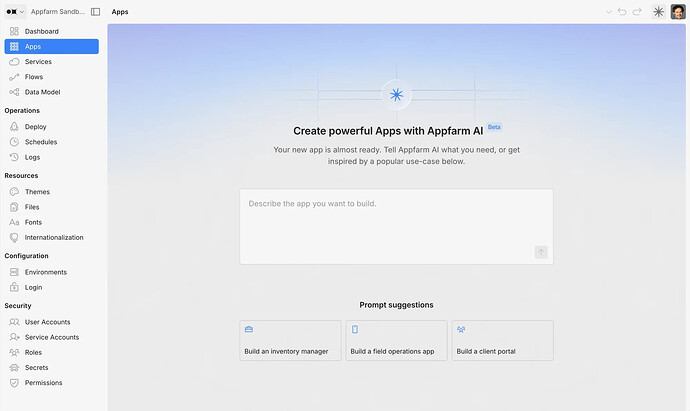Click the Logs history icon
The height and width of the screenshot is (411, 690).
pos(14,157)
